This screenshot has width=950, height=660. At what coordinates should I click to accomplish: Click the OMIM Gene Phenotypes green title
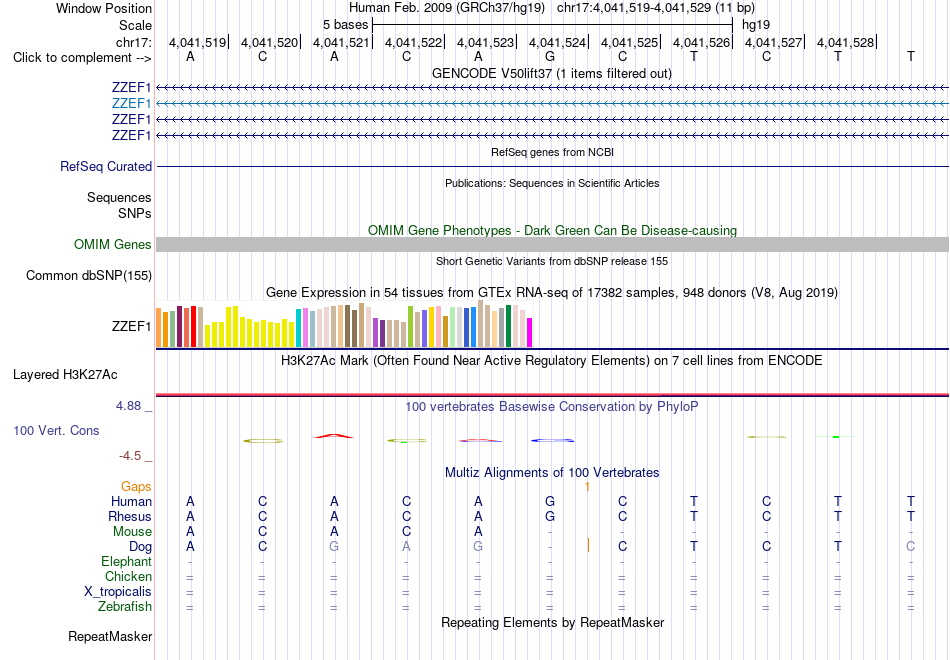tap(552, 230)
